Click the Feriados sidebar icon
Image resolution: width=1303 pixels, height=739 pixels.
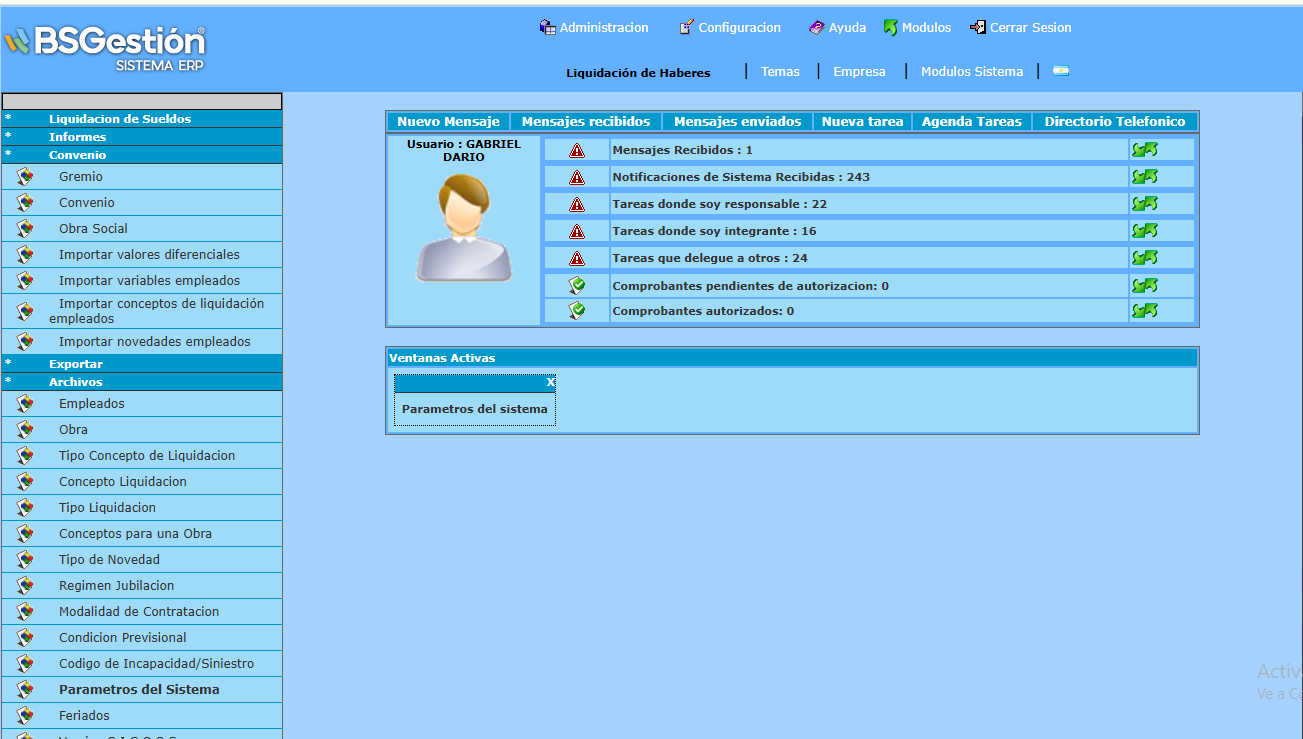[26, 715]
